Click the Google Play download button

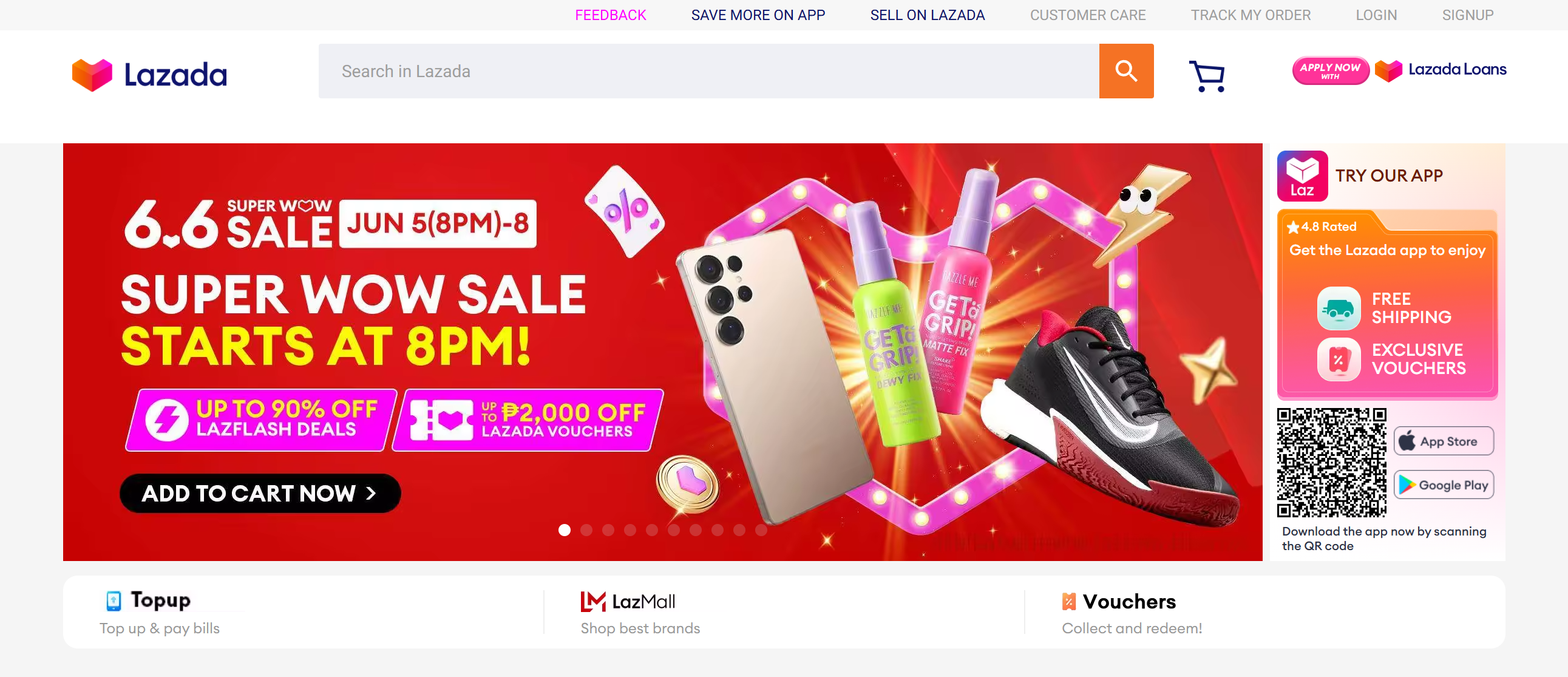(x=1443, y=485)
